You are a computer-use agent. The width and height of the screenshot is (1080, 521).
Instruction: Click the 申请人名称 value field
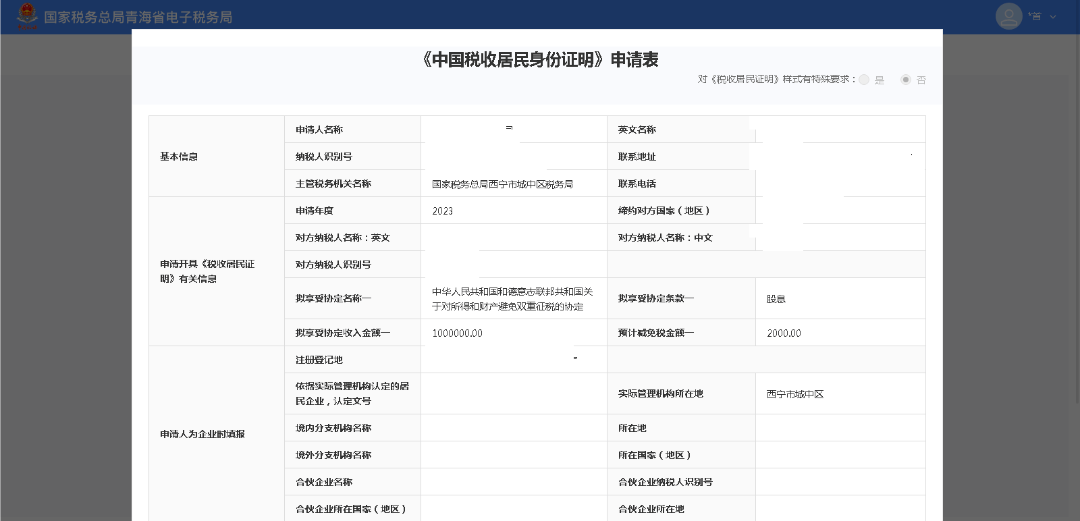(514, 130)
